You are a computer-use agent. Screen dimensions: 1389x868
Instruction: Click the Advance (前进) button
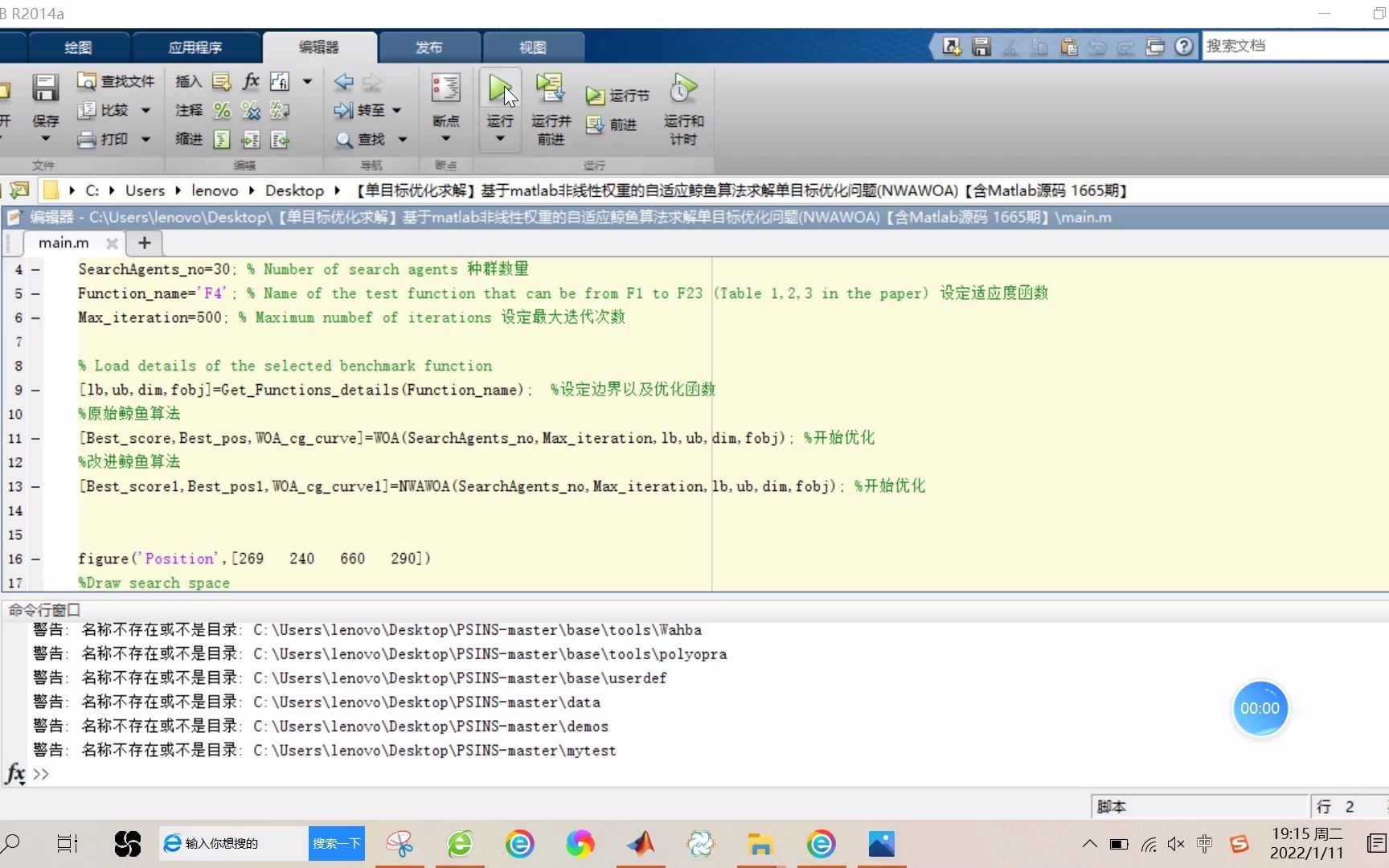(613, 125)
